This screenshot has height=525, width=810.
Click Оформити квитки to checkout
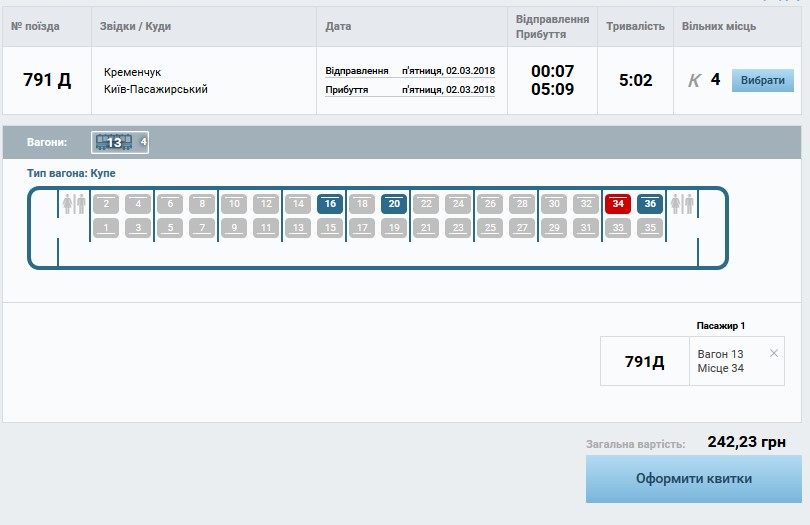(693, 479)
